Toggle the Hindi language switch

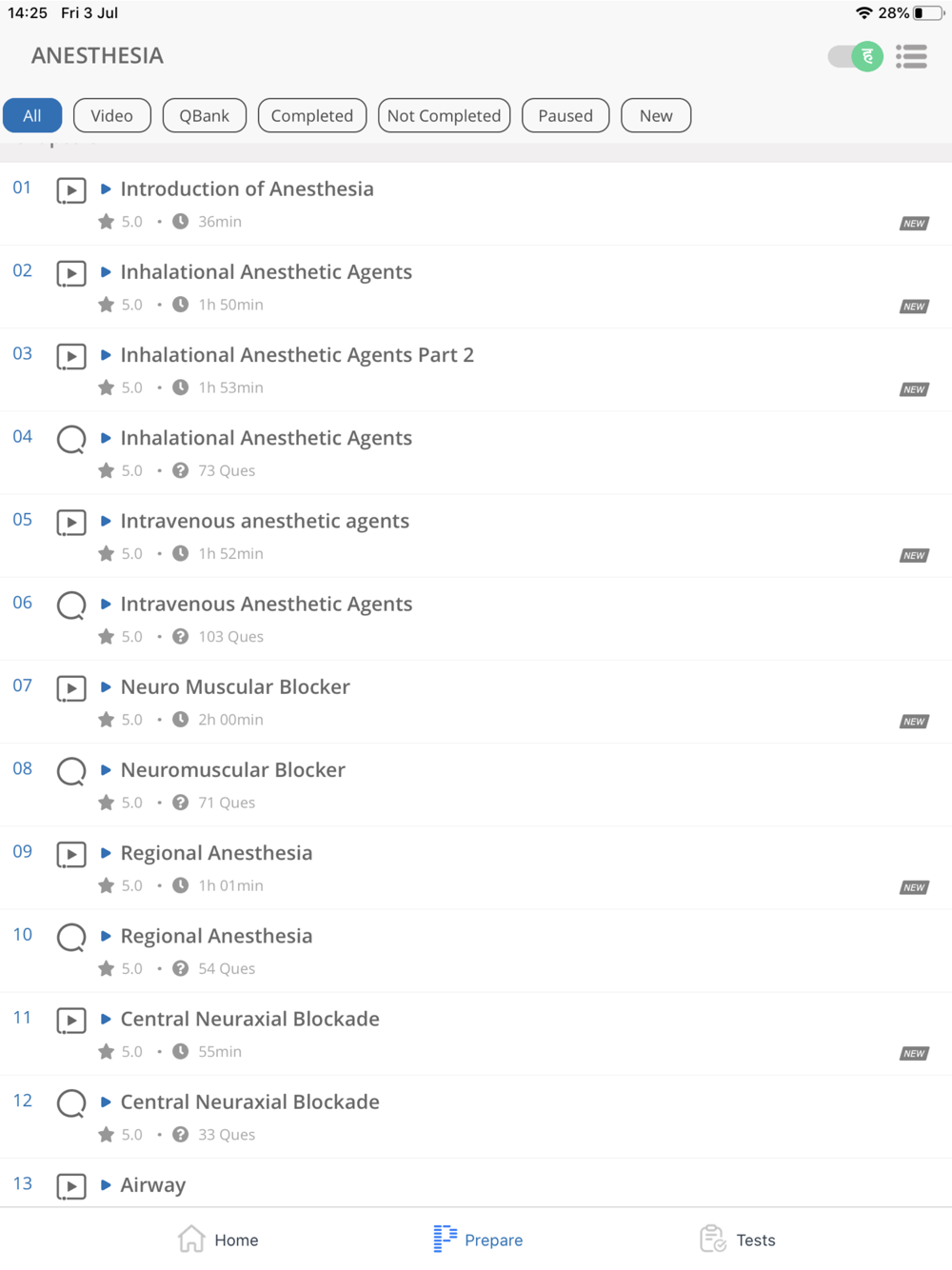(855, 57)
